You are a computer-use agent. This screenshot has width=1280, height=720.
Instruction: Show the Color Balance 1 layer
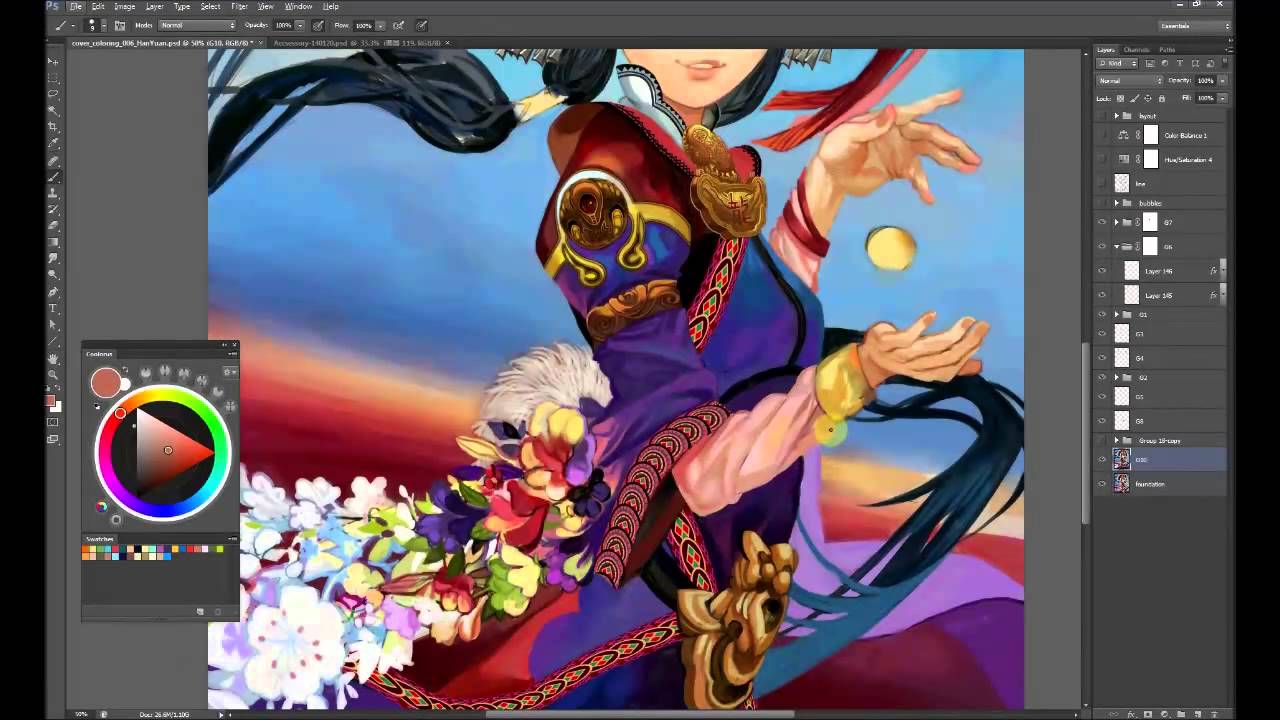click(1102, 135)
